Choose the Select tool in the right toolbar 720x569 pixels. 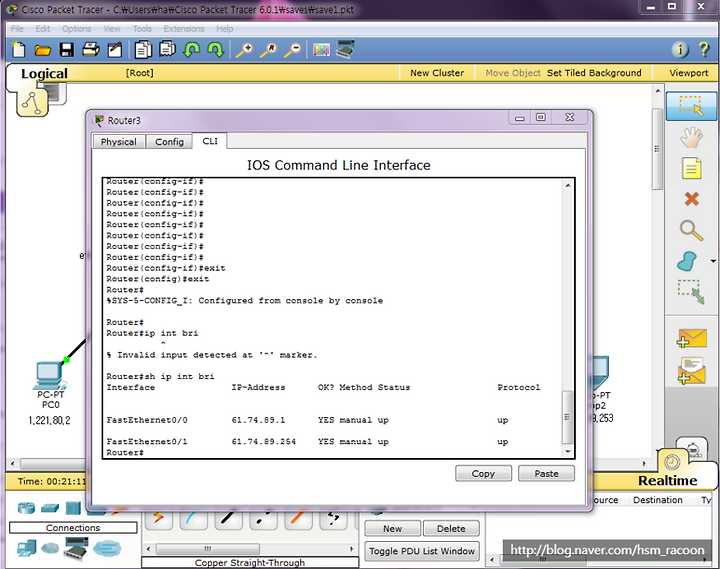point(691,106)
